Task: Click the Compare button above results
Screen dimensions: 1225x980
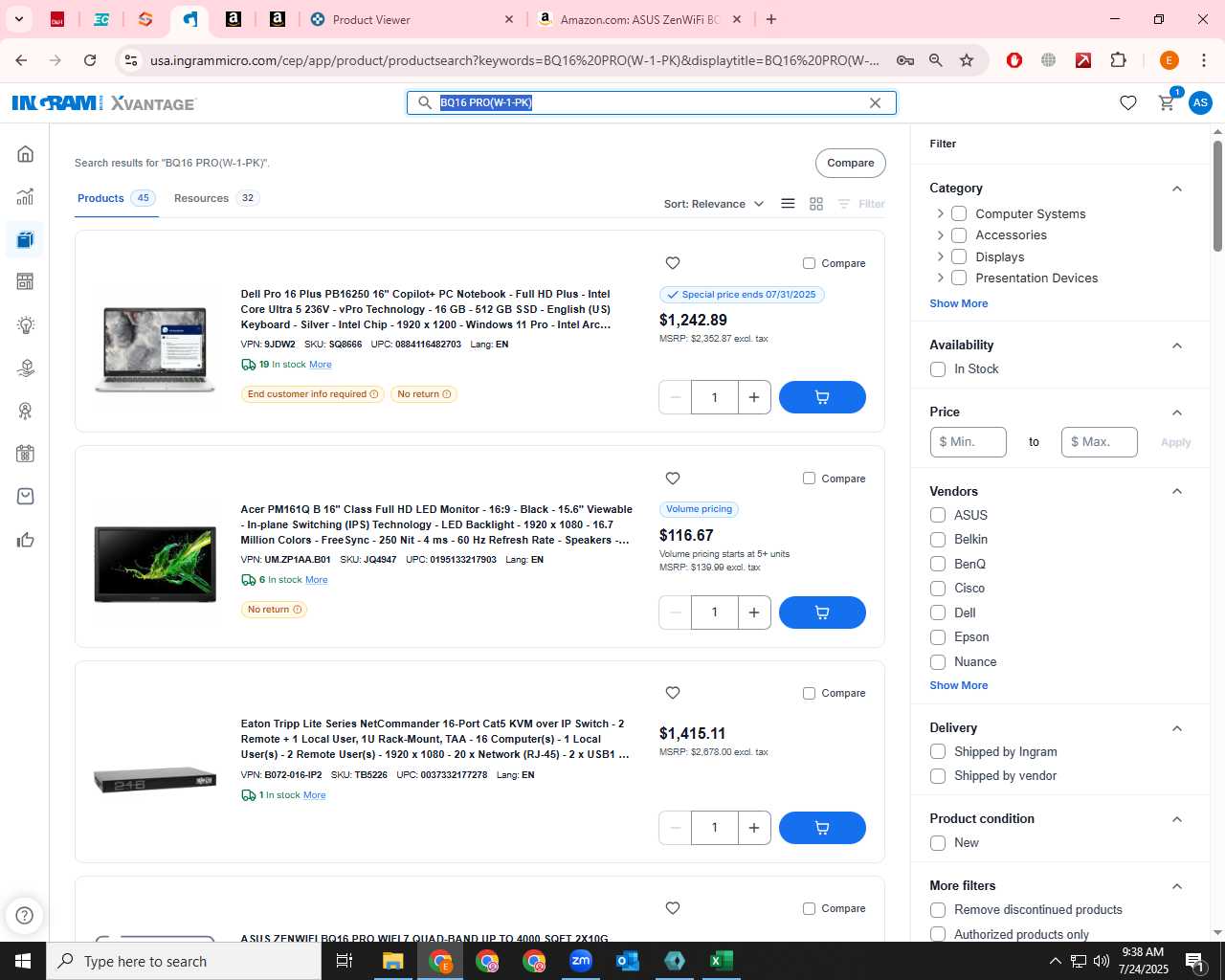Action: pyautogui.click(x=851, y=163)
